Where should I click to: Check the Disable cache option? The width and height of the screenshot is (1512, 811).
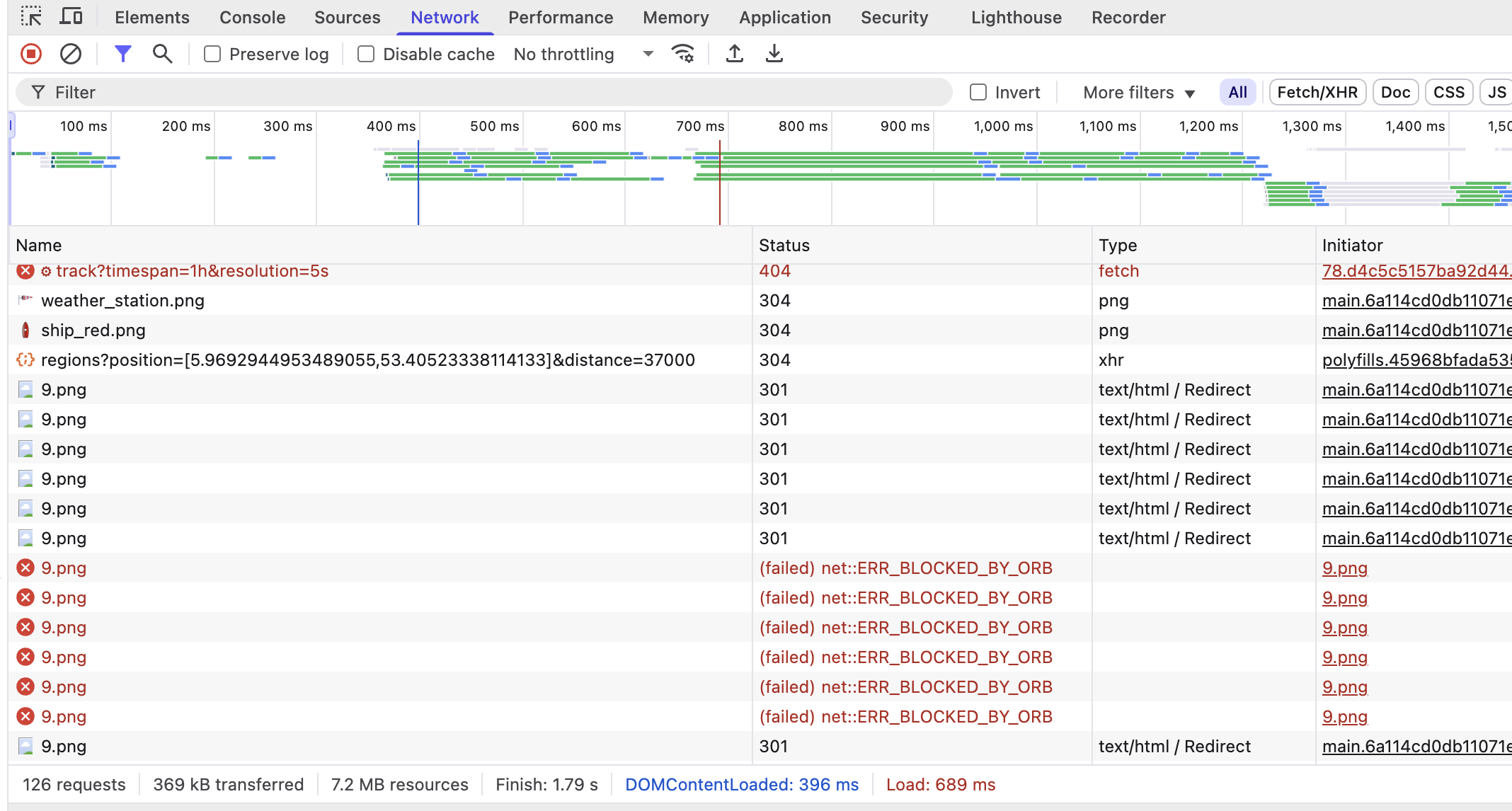(366, 54)
